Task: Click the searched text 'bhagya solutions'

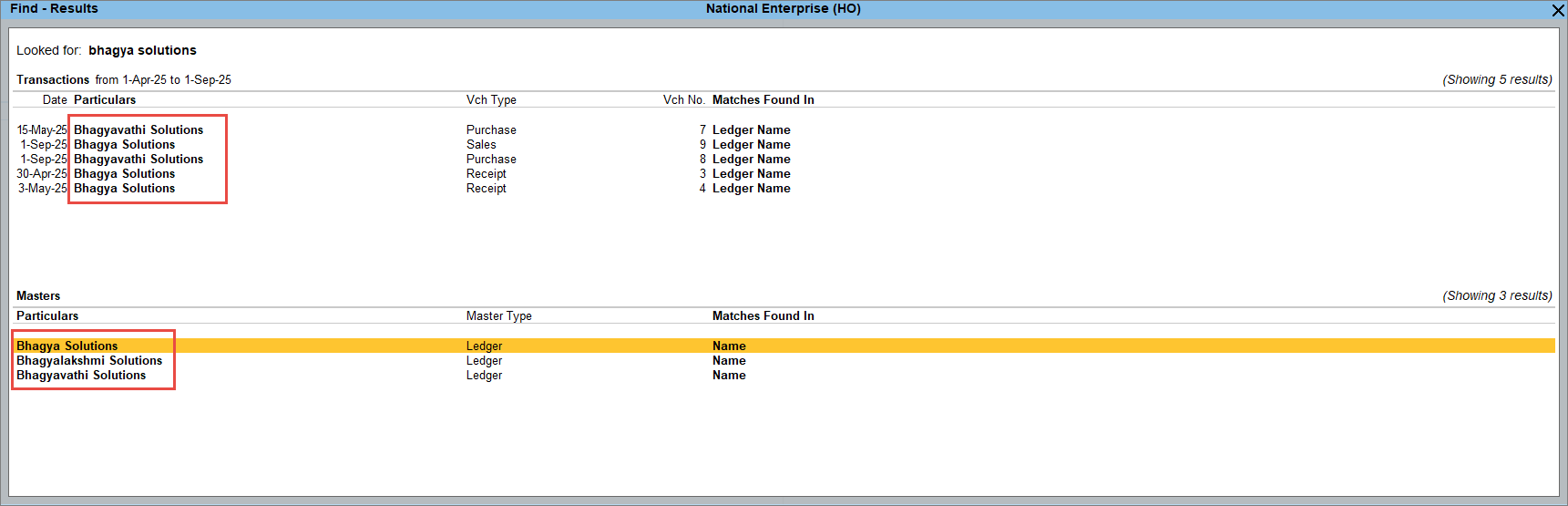Action: (x=142, y=50)
